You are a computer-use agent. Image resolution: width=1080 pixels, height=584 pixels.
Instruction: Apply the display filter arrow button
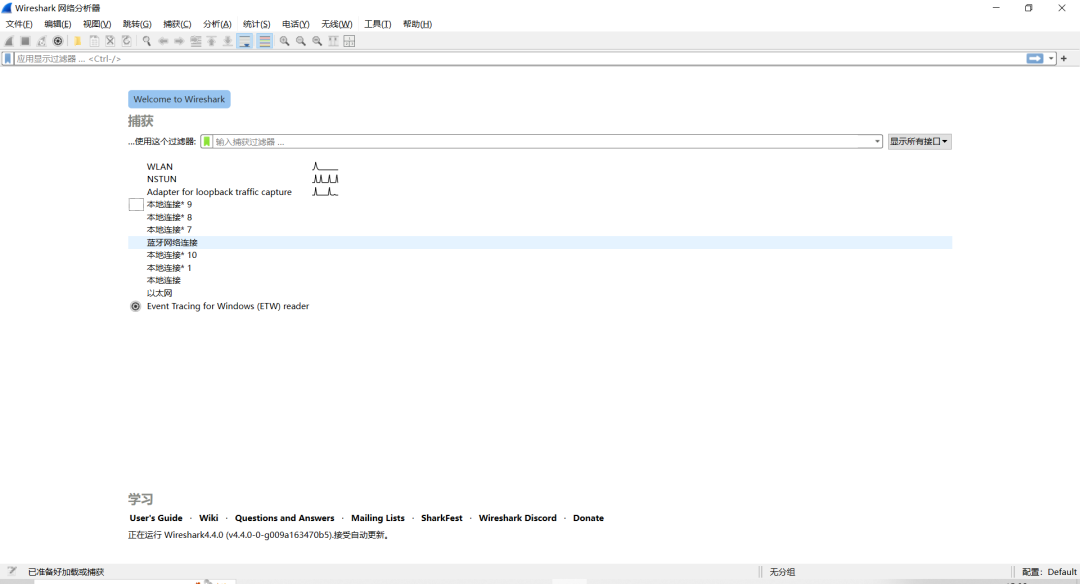pos(1035,59)
